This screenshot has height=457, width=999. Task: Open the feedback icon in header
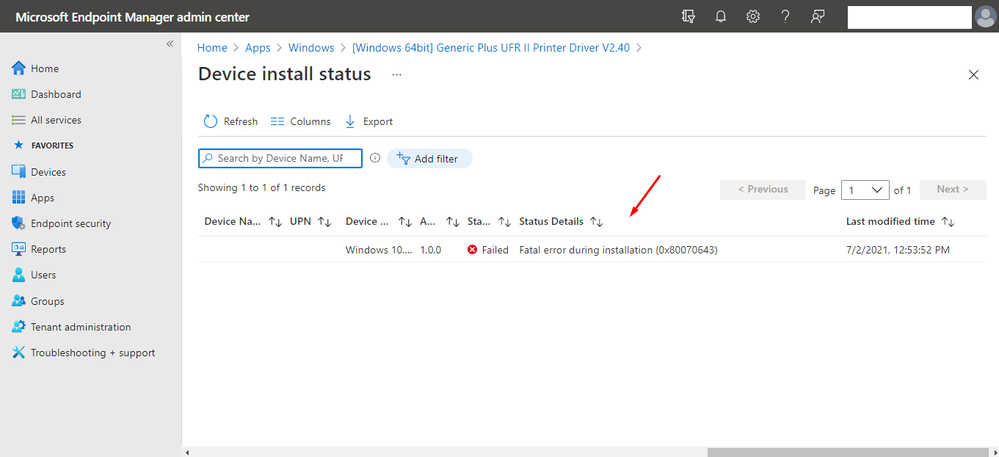point(818,17)
